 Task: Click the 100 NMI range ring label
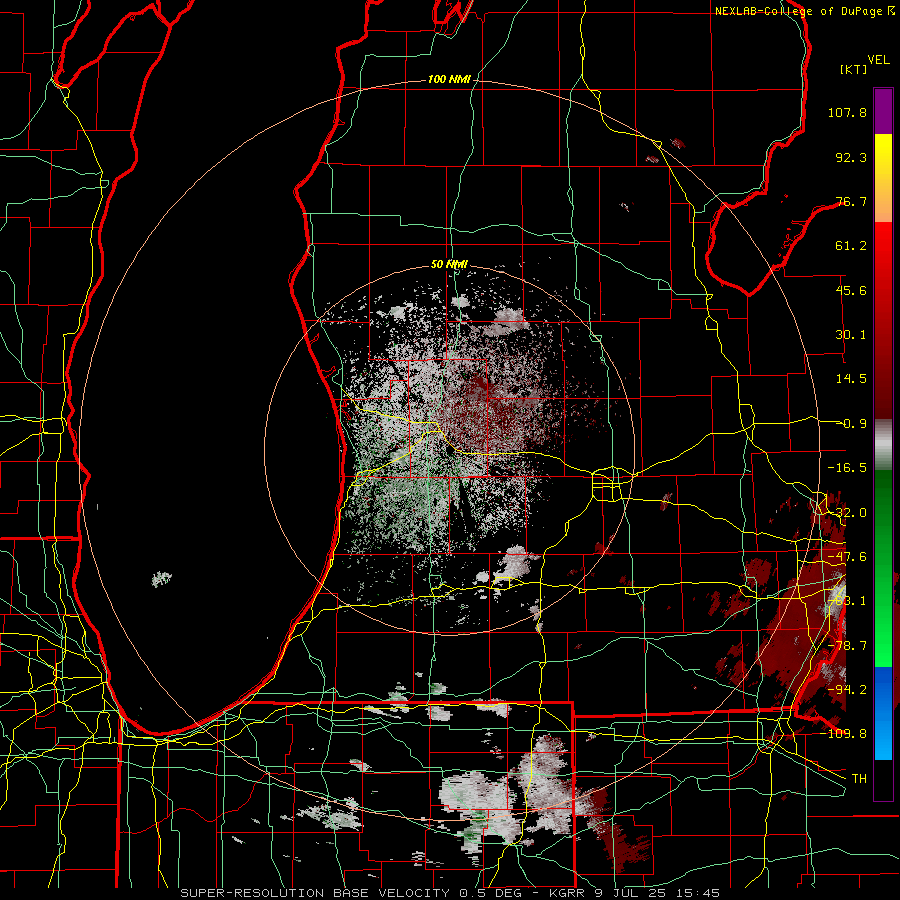coord(449,79)
